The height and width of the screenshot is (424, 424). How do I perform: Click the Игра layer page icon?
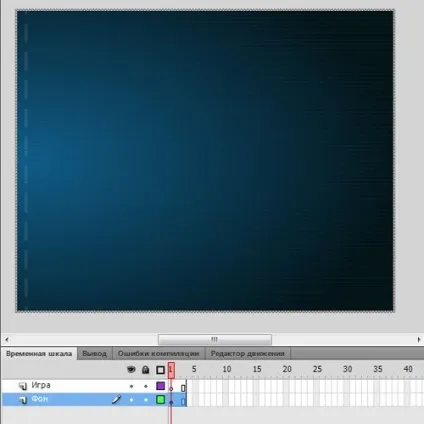pos(23,386)
